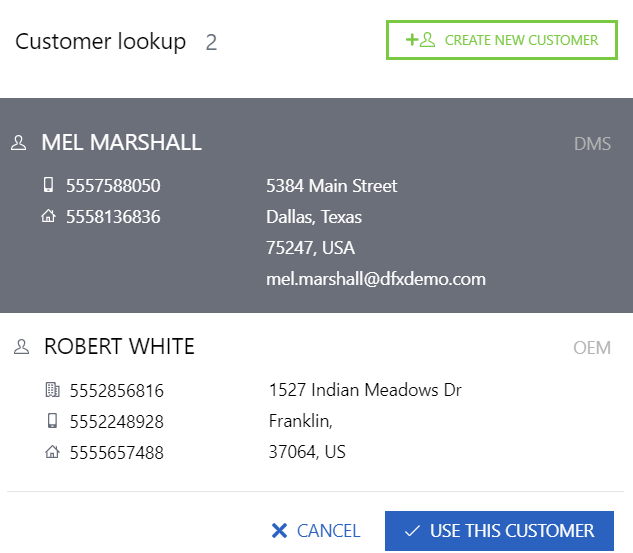Click office building icon for 5552856816
This screenshot has width=633, height=553.
(x=52, y=390)
